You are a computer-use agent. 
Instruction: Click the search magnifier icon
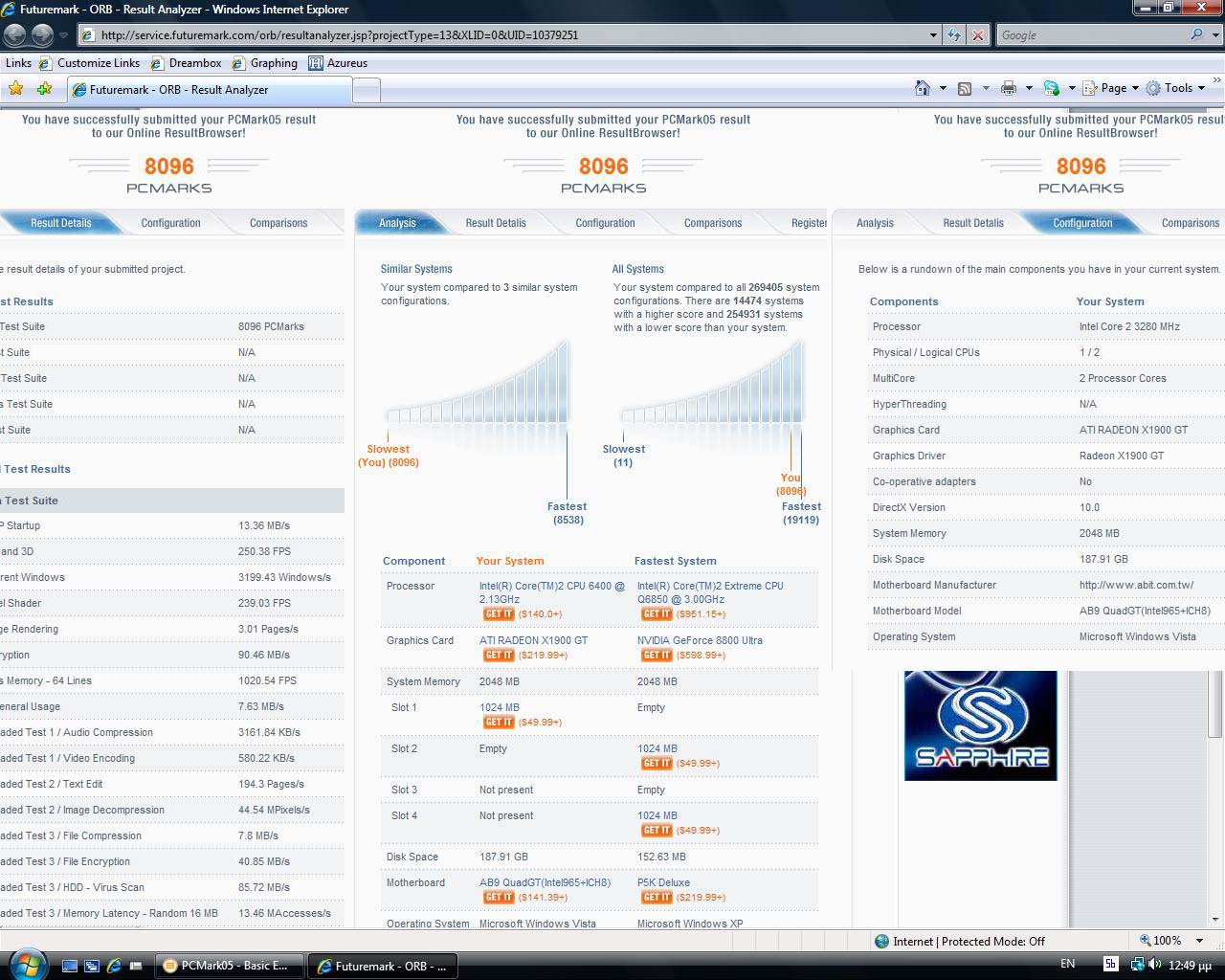tap(1196, 34)
